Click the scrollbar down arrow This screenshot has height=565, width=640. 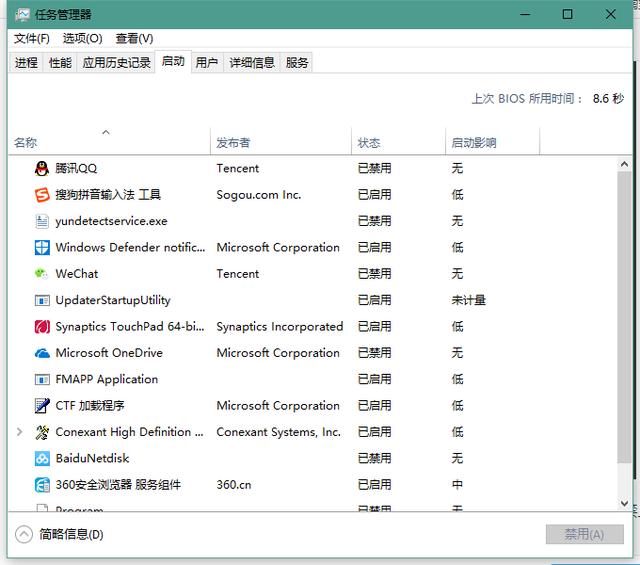click(624, 503)
